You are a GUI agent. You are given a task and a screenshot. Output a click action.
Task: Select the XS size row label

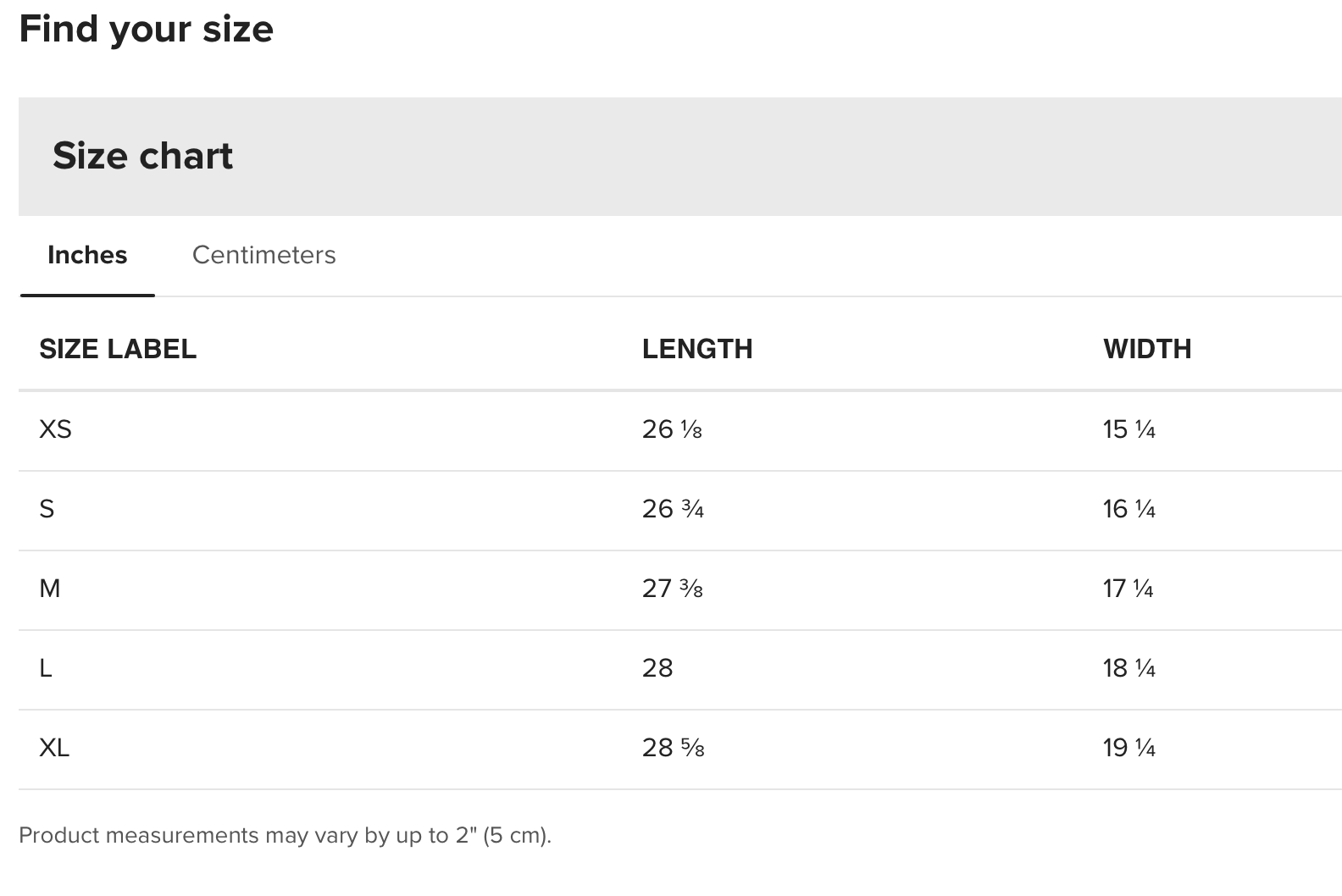55,429
